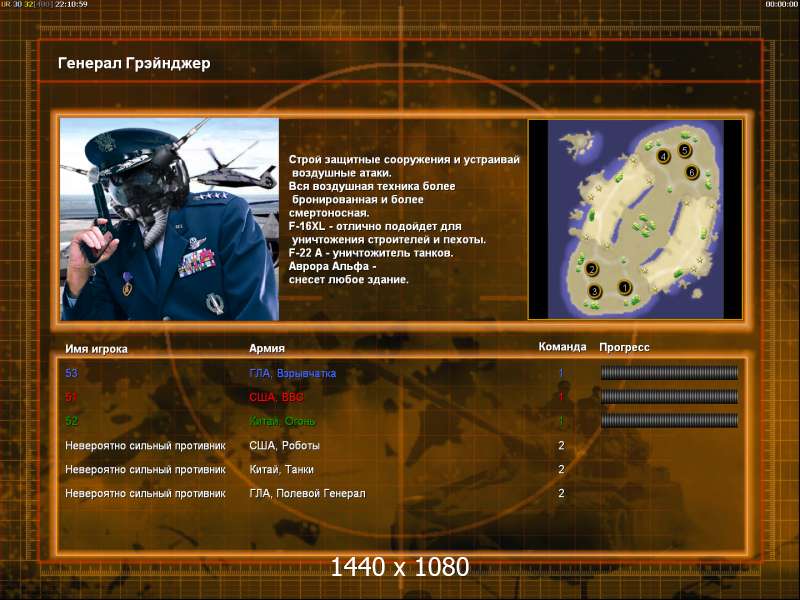Image resolution: width=800 pixels, height=600 pixels.
Task: Click 'Невероятно сильный противник' in the США, Роботы row
Action: pos(145,445)
